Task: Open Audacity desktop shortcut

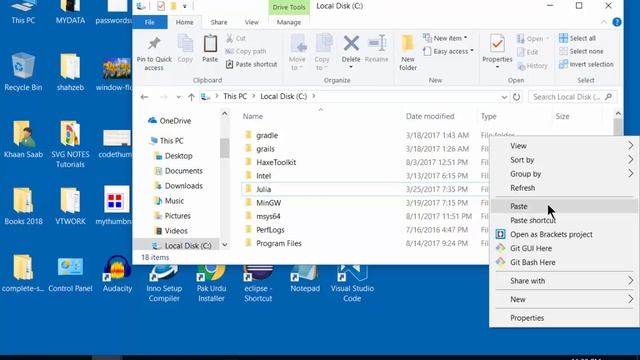Action: pyautogui.click(x=117, y=274)
